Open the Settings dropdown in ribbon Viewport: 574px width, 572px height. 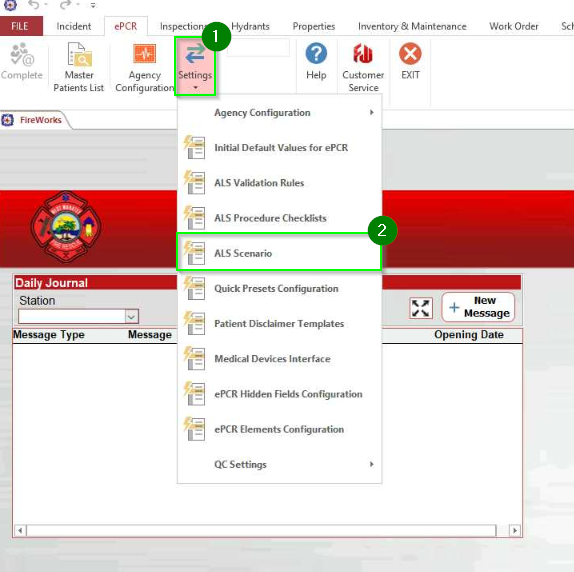195,67
